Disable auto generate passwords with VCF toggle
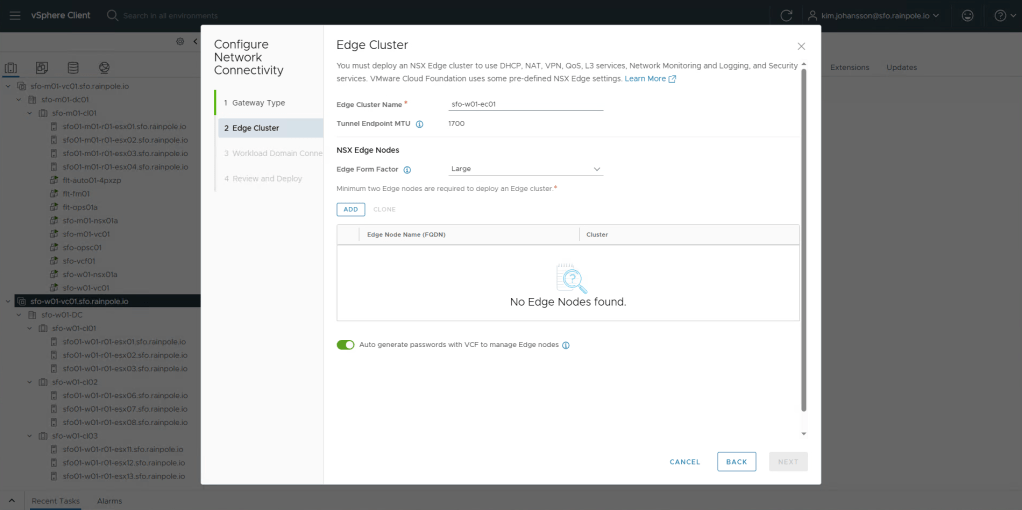Image resolution: width=1022 pixels, height=510 pixels. tap(346, 345)
